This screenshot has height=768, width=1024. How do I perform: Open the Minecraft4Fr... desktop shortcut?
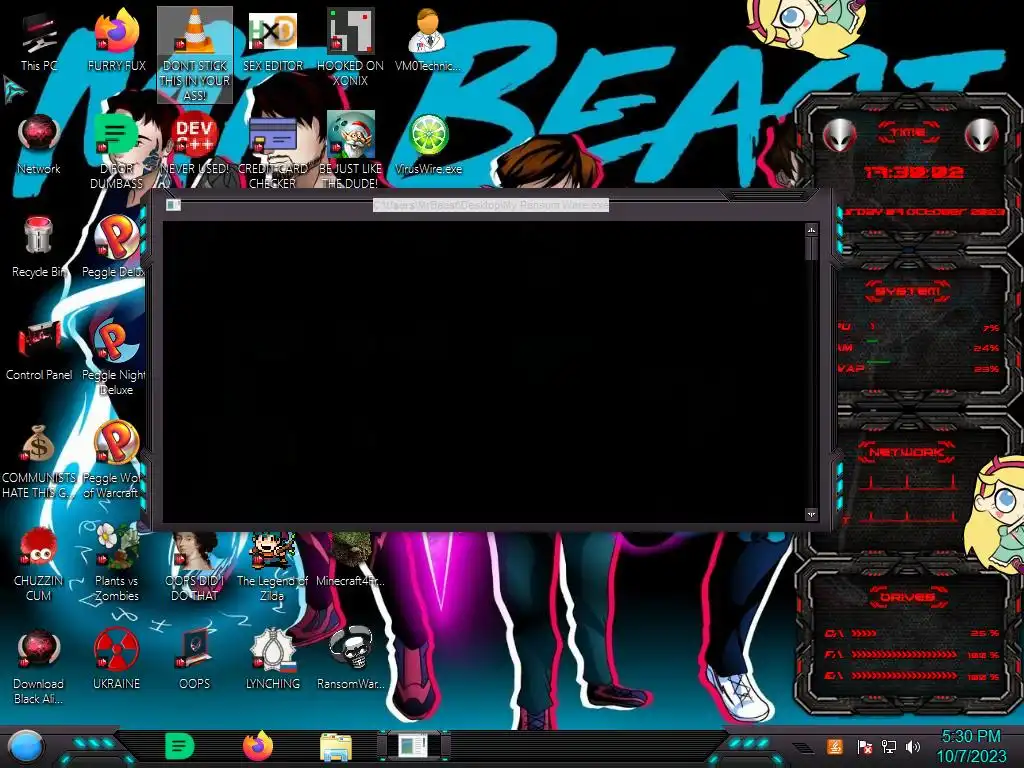[x=351, y=560]
